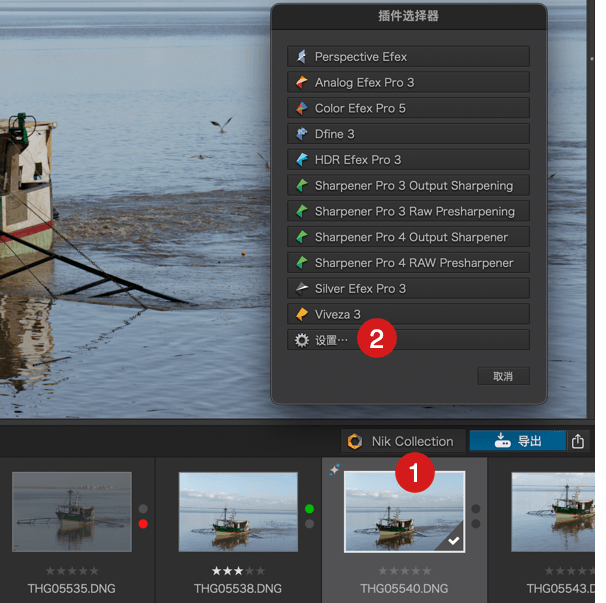The height and width of the screenshot is (603, 606).
Task: Select Color Efex Pro 5 entry
Action: (x=408, y=108)
